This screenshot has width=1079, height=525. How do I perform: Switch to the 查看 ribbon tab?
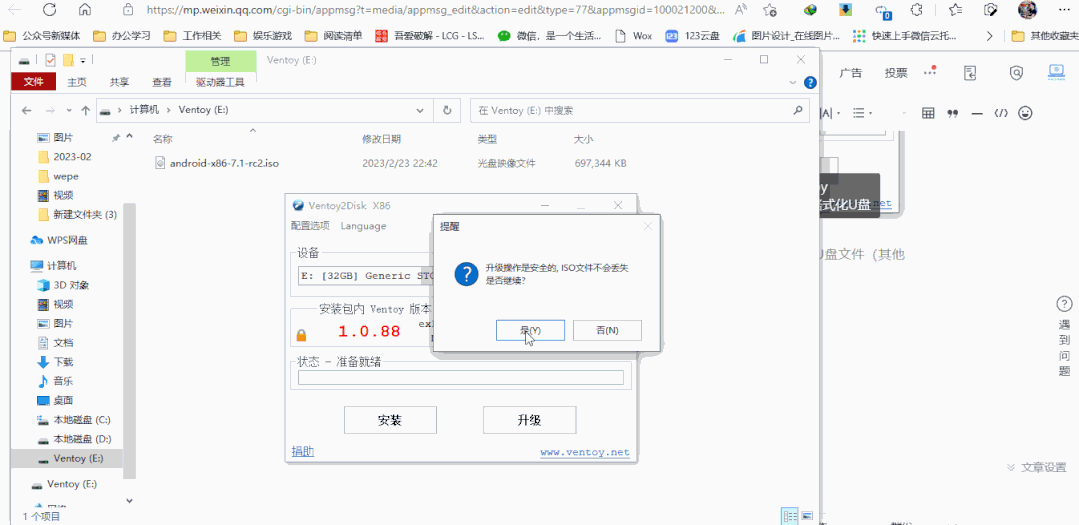click(162, 82)
